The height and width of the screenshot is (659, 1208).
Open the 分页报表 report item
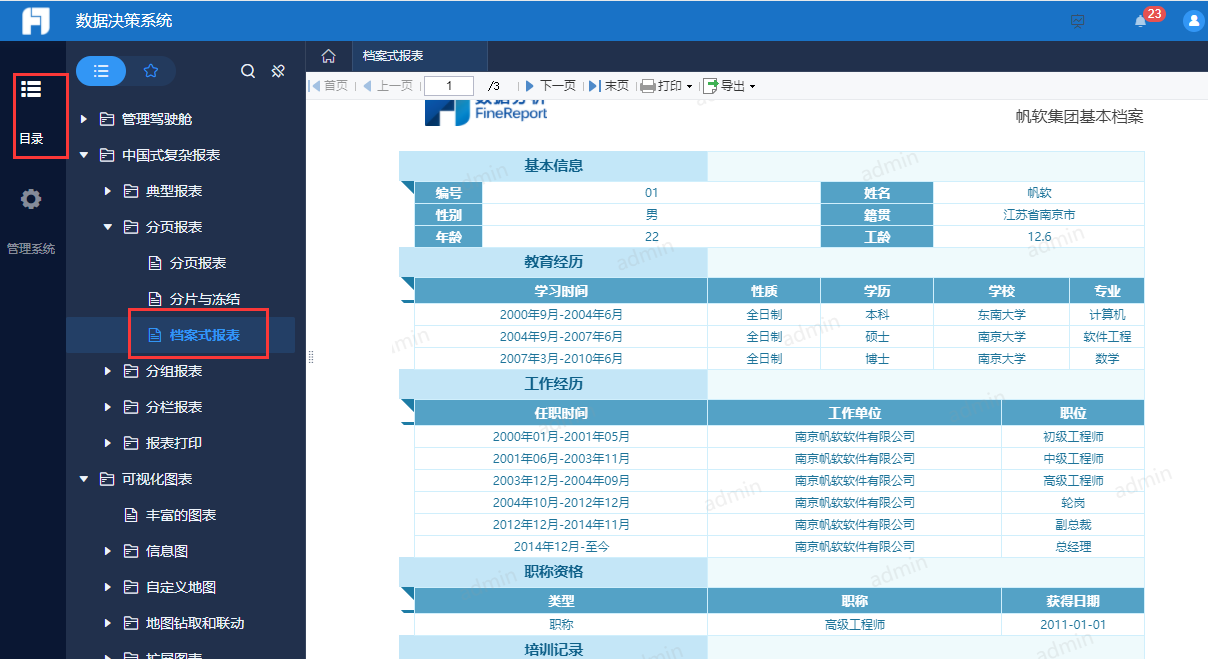point(198,263)
